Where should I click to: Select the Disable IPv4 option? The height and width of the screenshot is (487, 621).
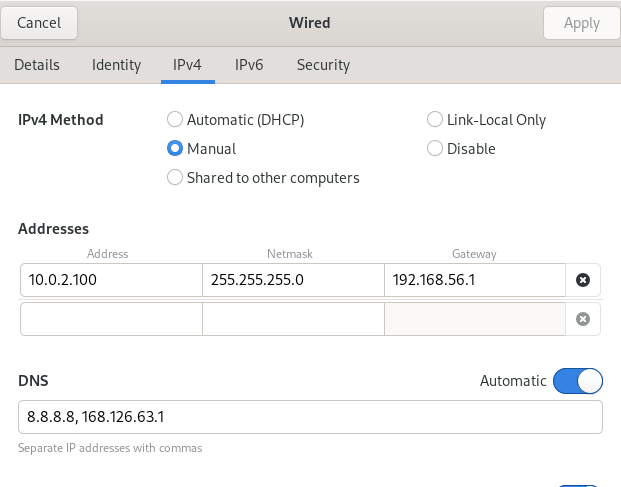(435, 149)
